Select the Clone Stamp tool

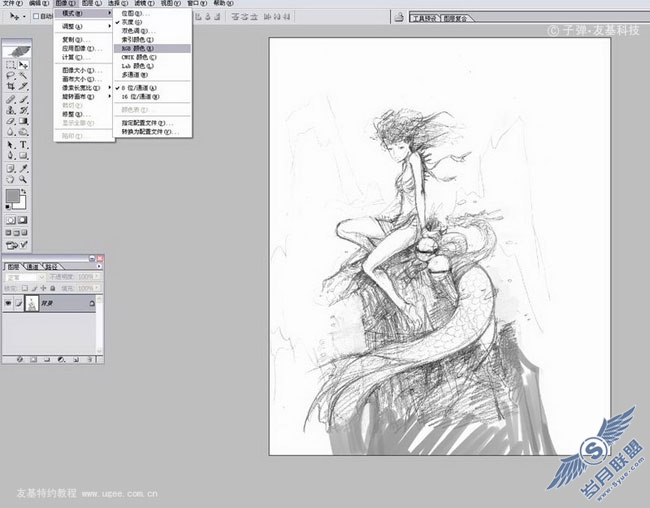pos(11,110)
